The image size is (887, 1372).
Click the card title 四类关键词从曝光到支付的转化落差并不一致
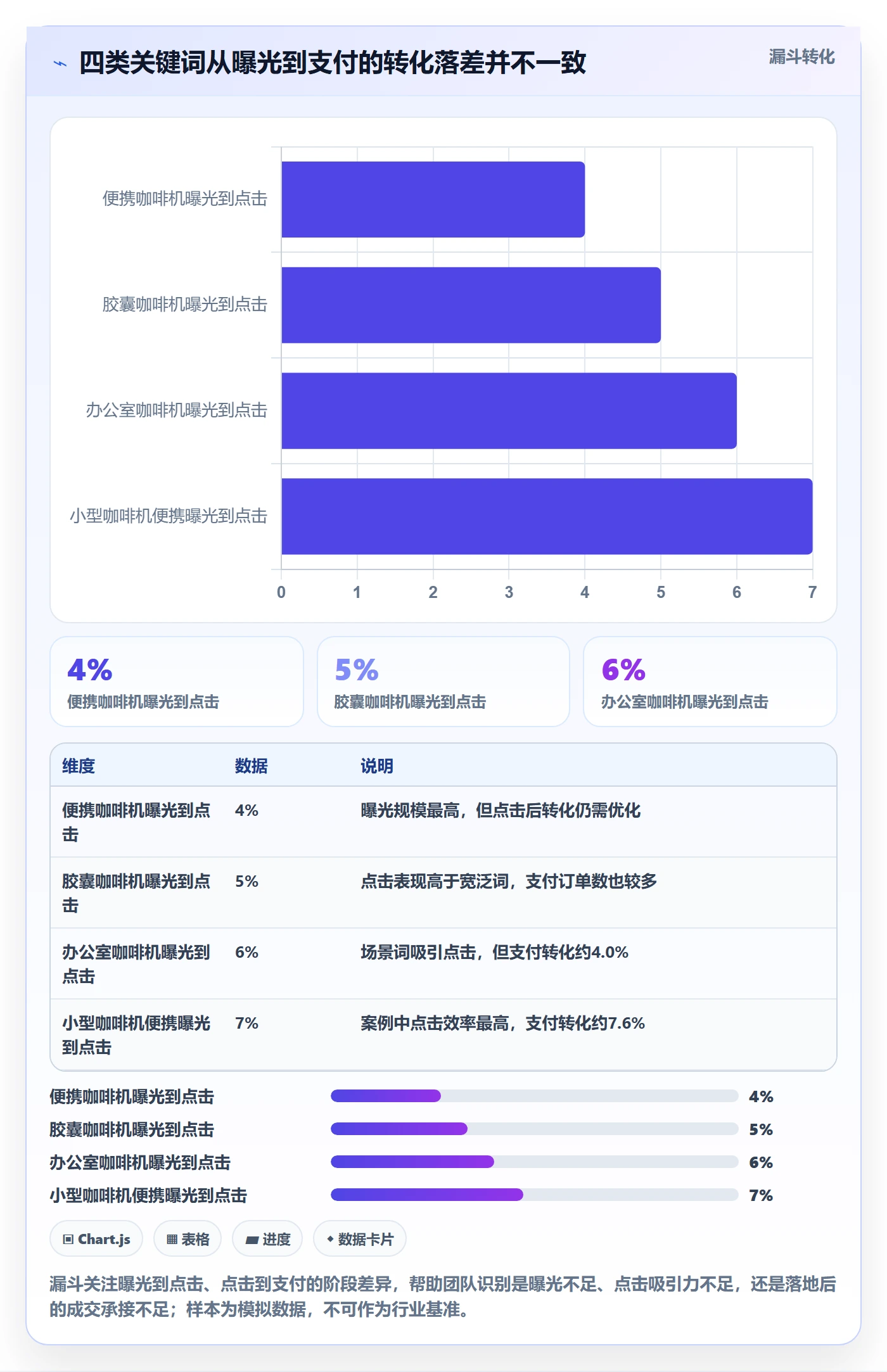[333, 63]
